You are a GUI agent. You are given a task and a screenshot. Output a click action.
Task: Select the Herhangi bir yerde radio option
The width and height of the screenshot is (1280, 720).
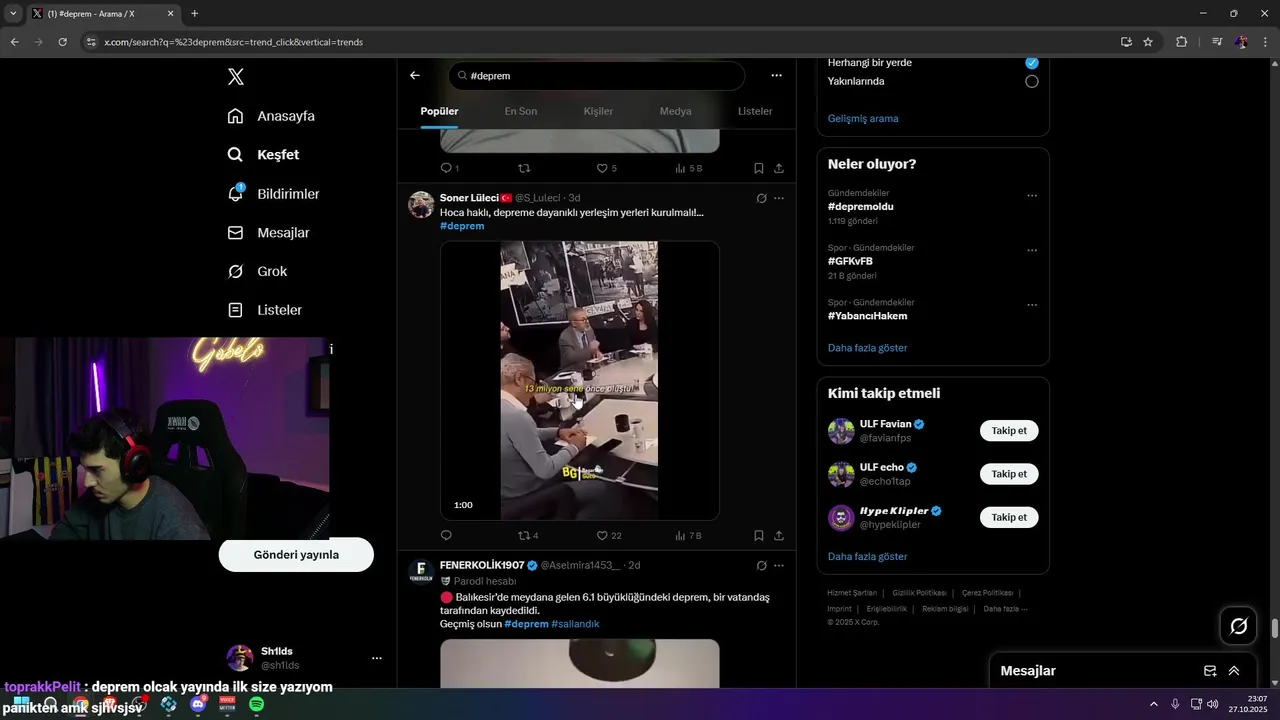click(1032, 62)
